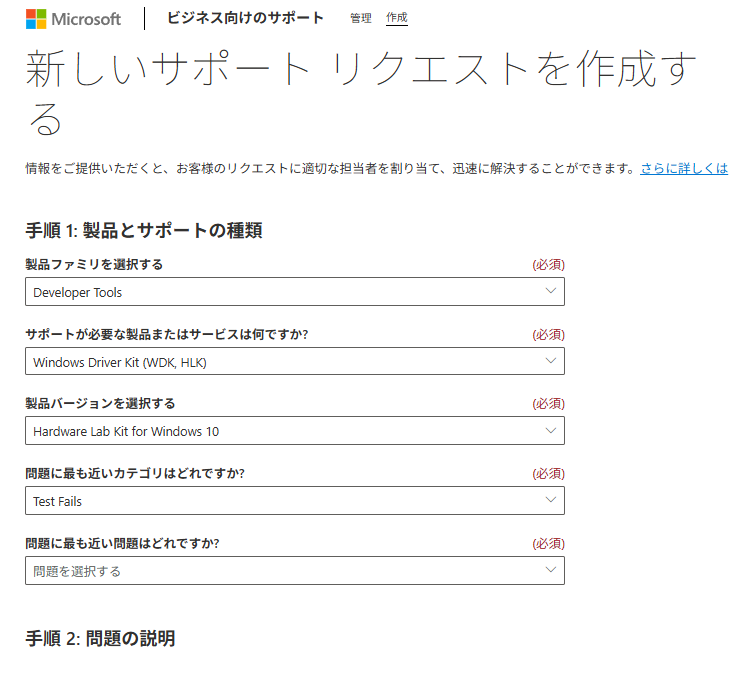
Task: Click the 手順 2: 問題の説明 heading
Action: [x=101, y=638]
